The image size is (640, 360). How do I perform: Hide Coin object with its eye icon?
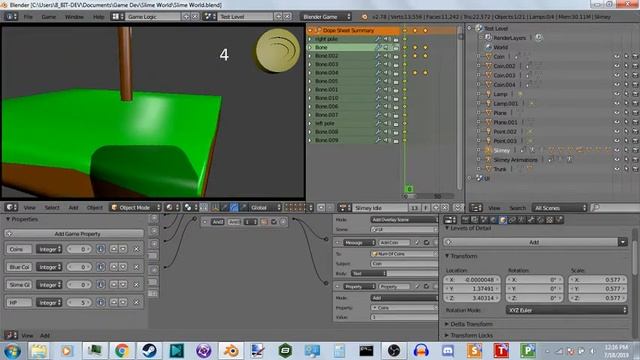coord(617,57)
